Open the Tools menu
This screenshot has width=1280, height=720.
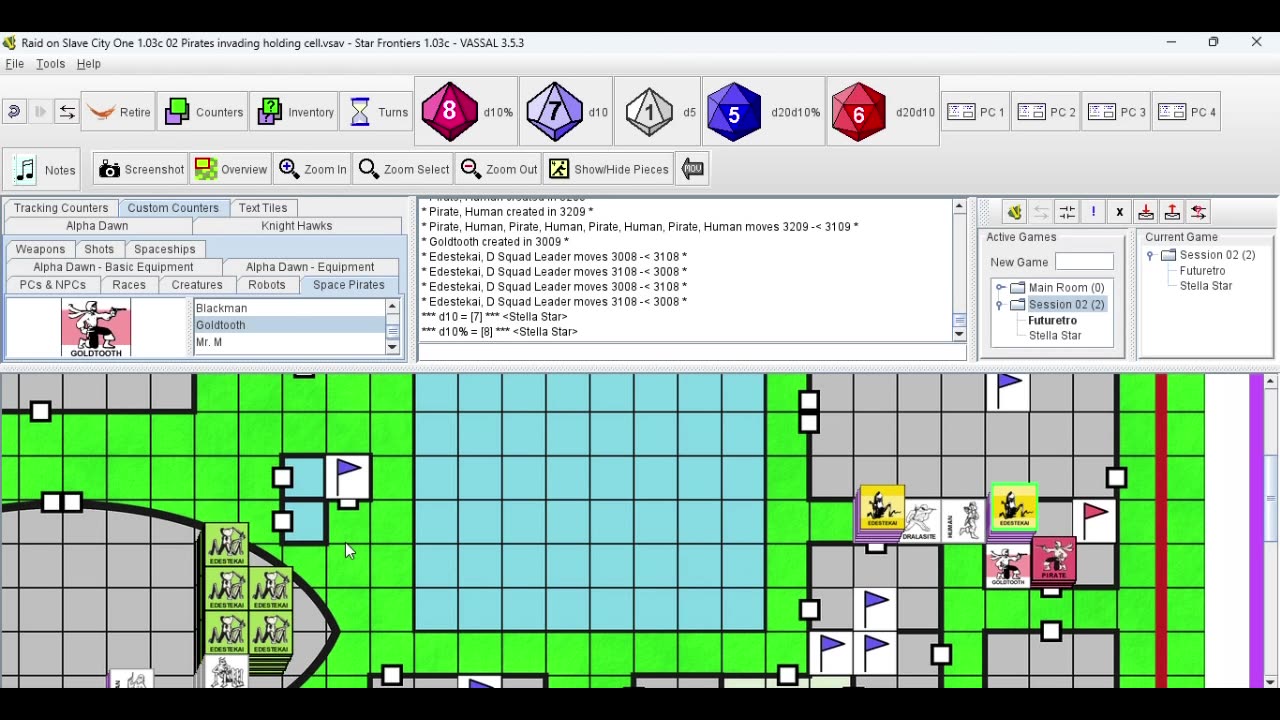50,64
